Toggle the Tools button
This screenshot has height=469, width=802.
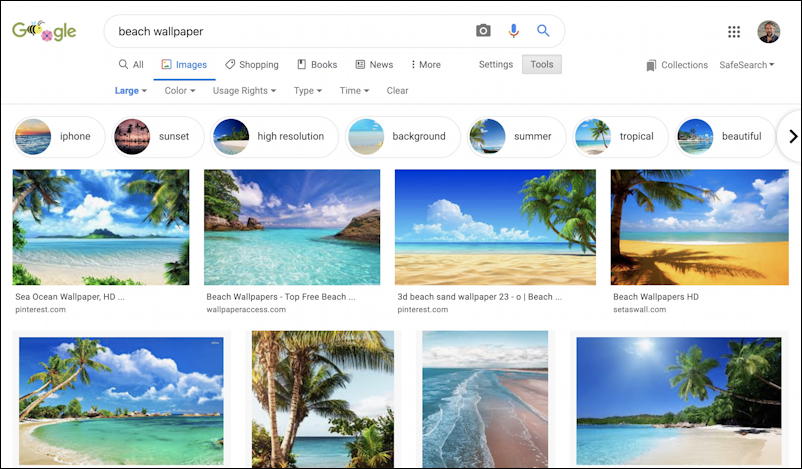pyautogui.click(x=542, y=64)
